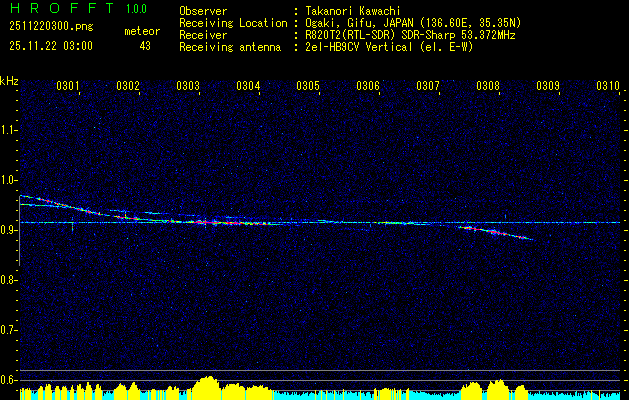Click the 0308 time axis marker
The height and width of the screenshot is (400, 629).
[x=488, y=85]
